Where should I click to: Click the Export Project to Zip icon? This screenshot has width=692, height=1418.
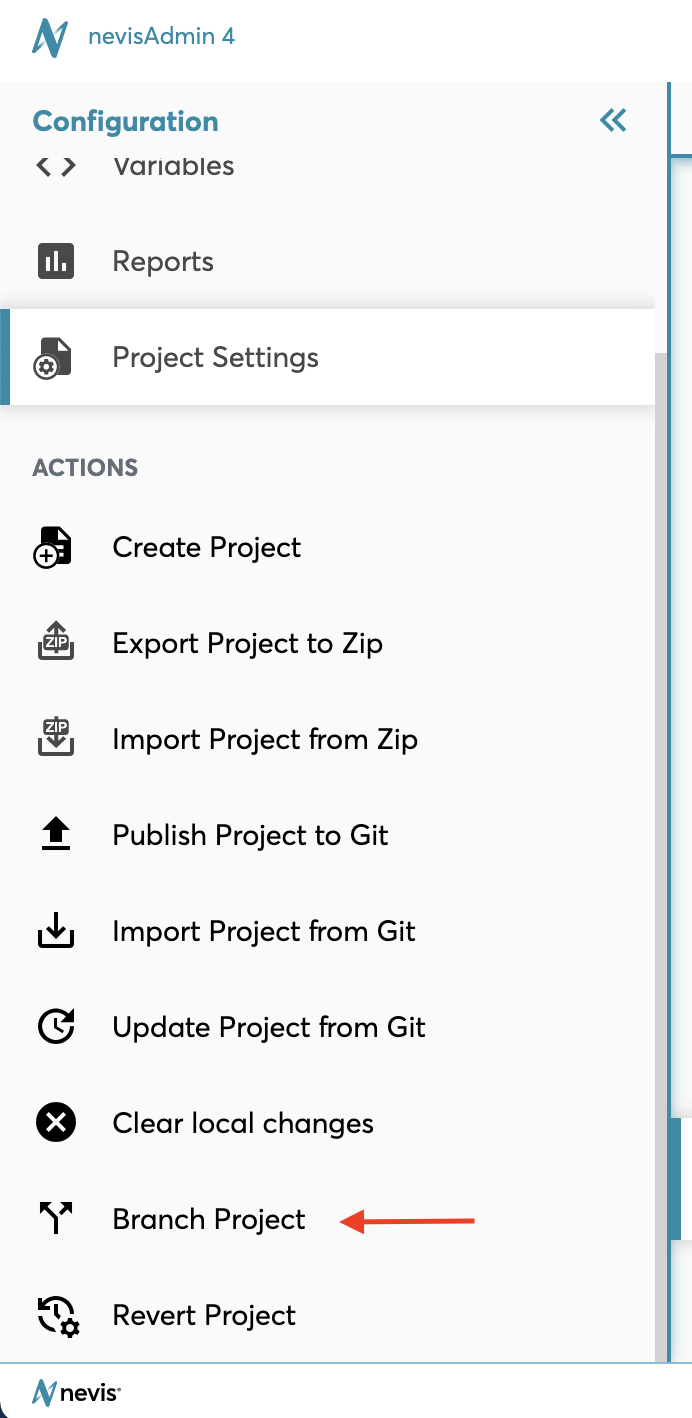(x=56, y=644)
